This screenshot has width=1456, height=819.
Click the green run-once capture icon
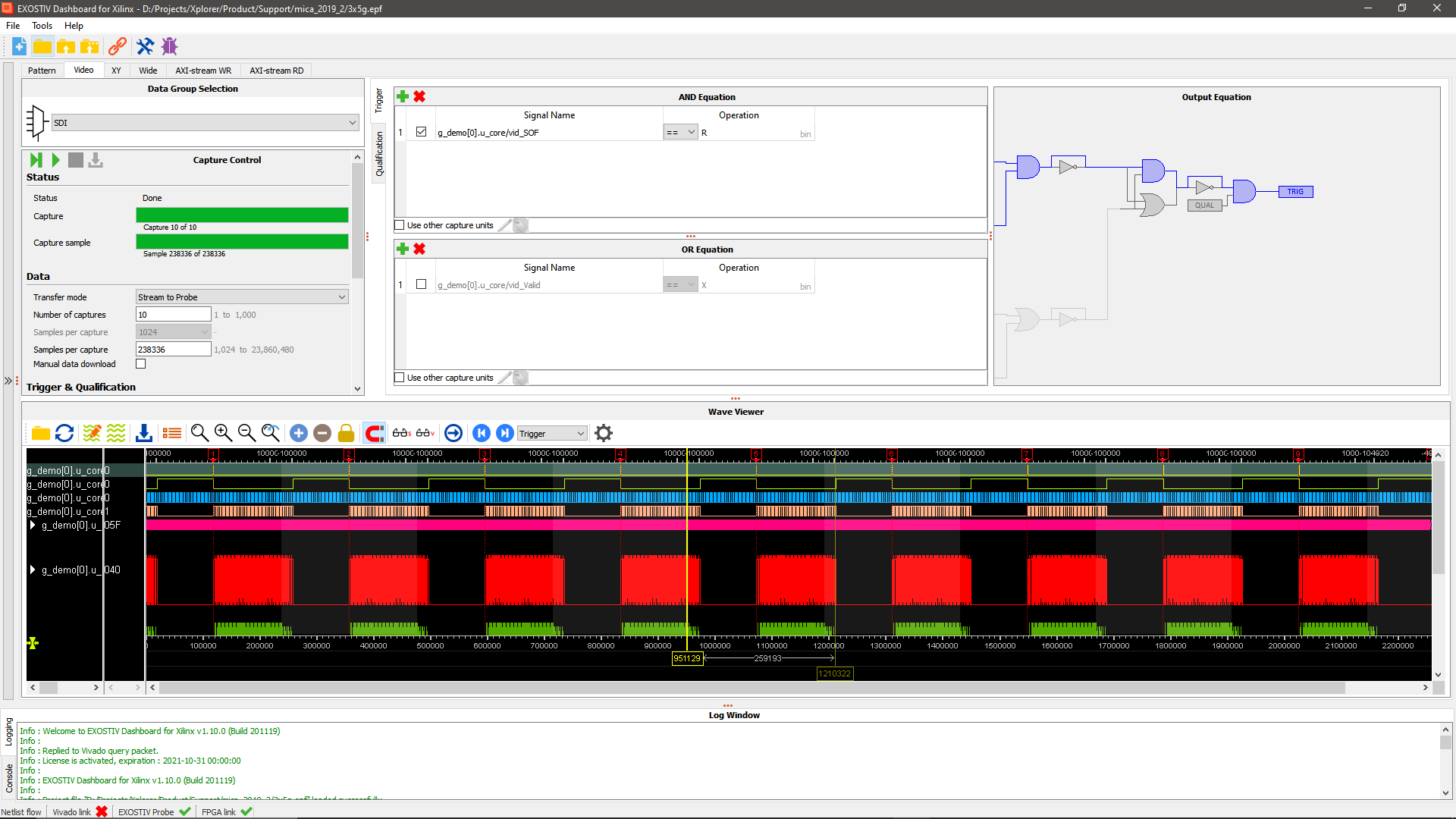[36, 160]
